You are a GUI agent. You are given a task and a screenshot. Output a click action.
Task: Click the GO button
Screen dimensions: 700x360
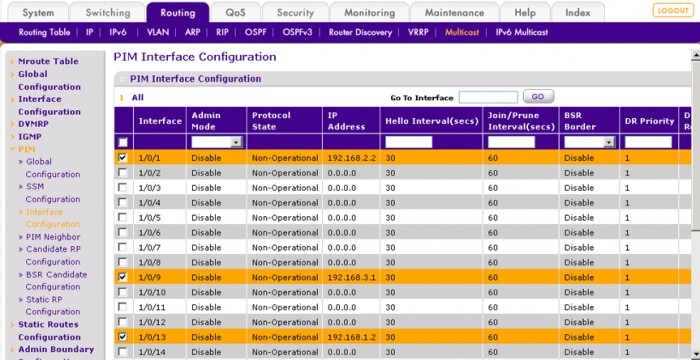tap(538, 96)
